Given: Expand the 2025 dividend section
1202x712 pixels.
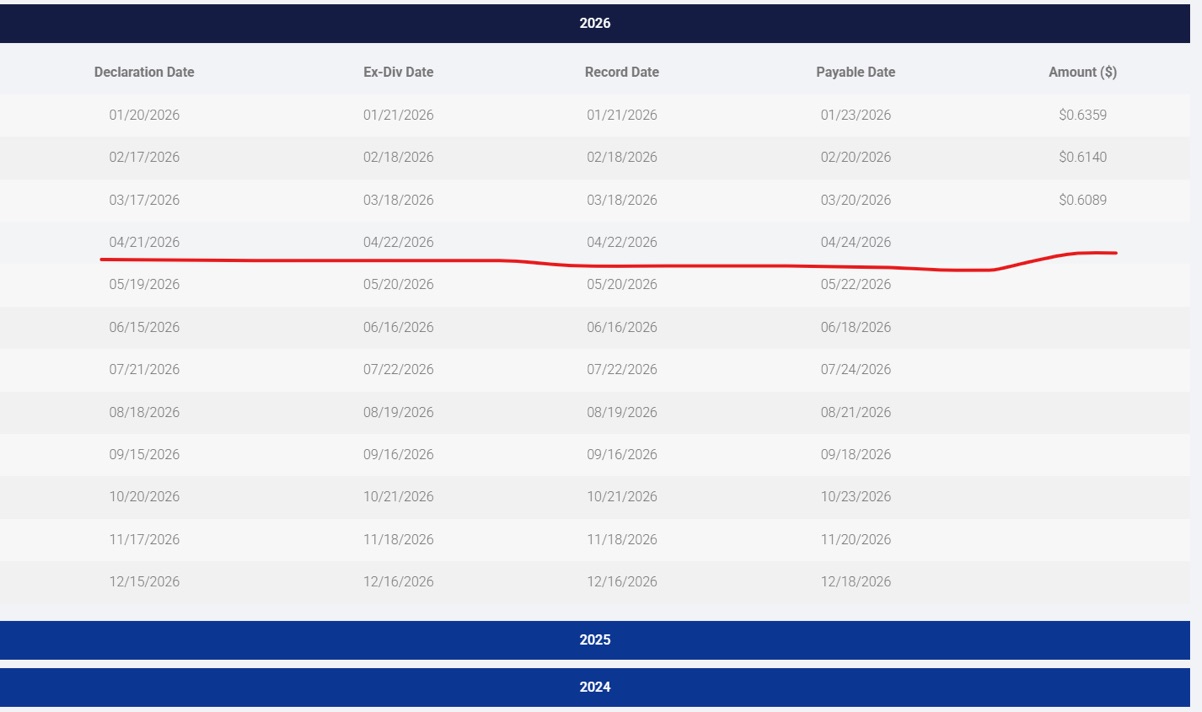Looking at the screenshot, I should tap(595, 640).
